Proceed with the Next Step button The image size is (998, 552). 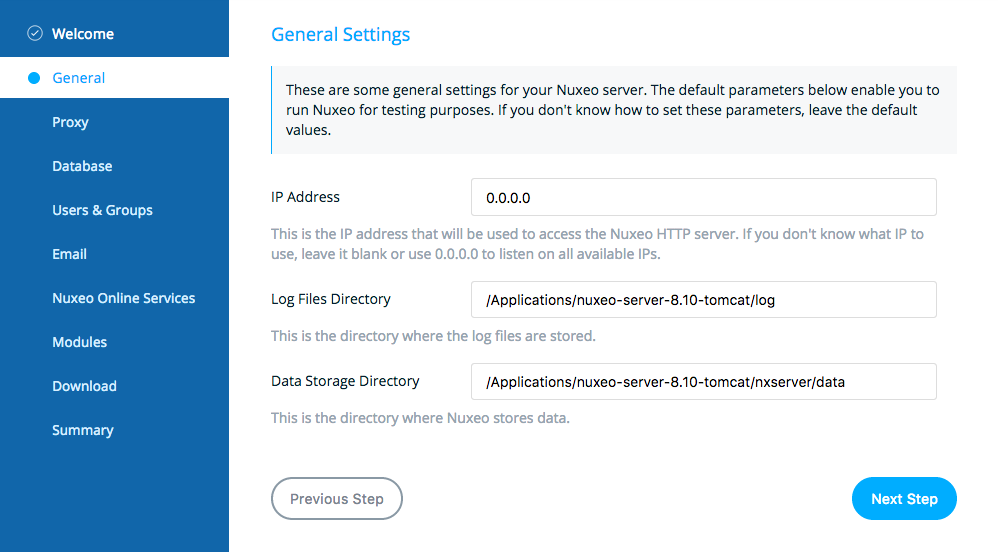(904, 499)
